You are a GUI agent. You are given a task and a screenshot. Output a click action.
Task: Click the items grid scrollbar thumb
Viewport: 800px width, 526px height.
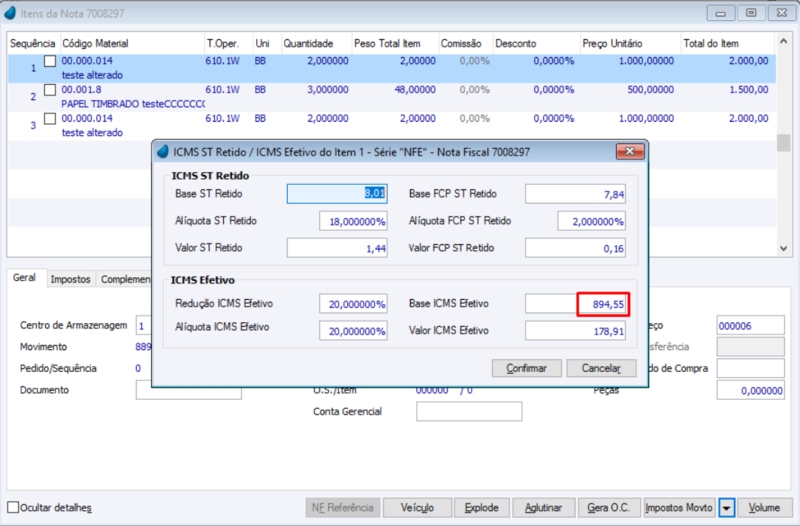783,142
